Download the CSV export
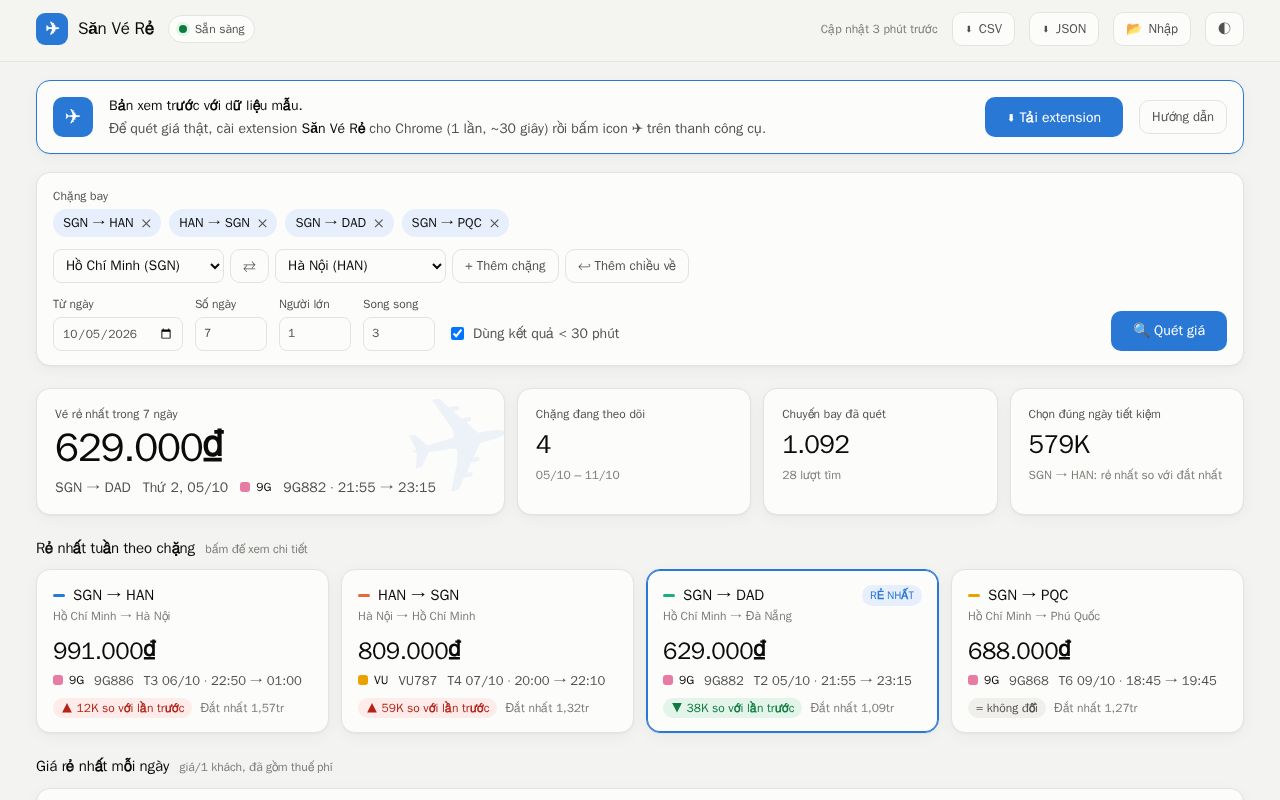Screen dimensions: 1280x800 (983, 29)
